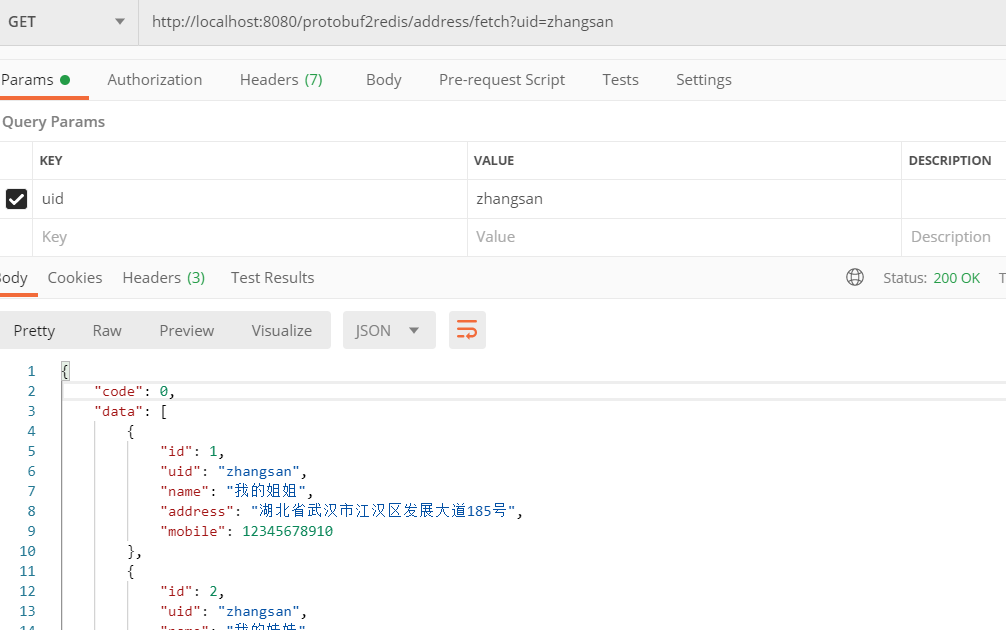Click the request URL field

tap(572, 22)
